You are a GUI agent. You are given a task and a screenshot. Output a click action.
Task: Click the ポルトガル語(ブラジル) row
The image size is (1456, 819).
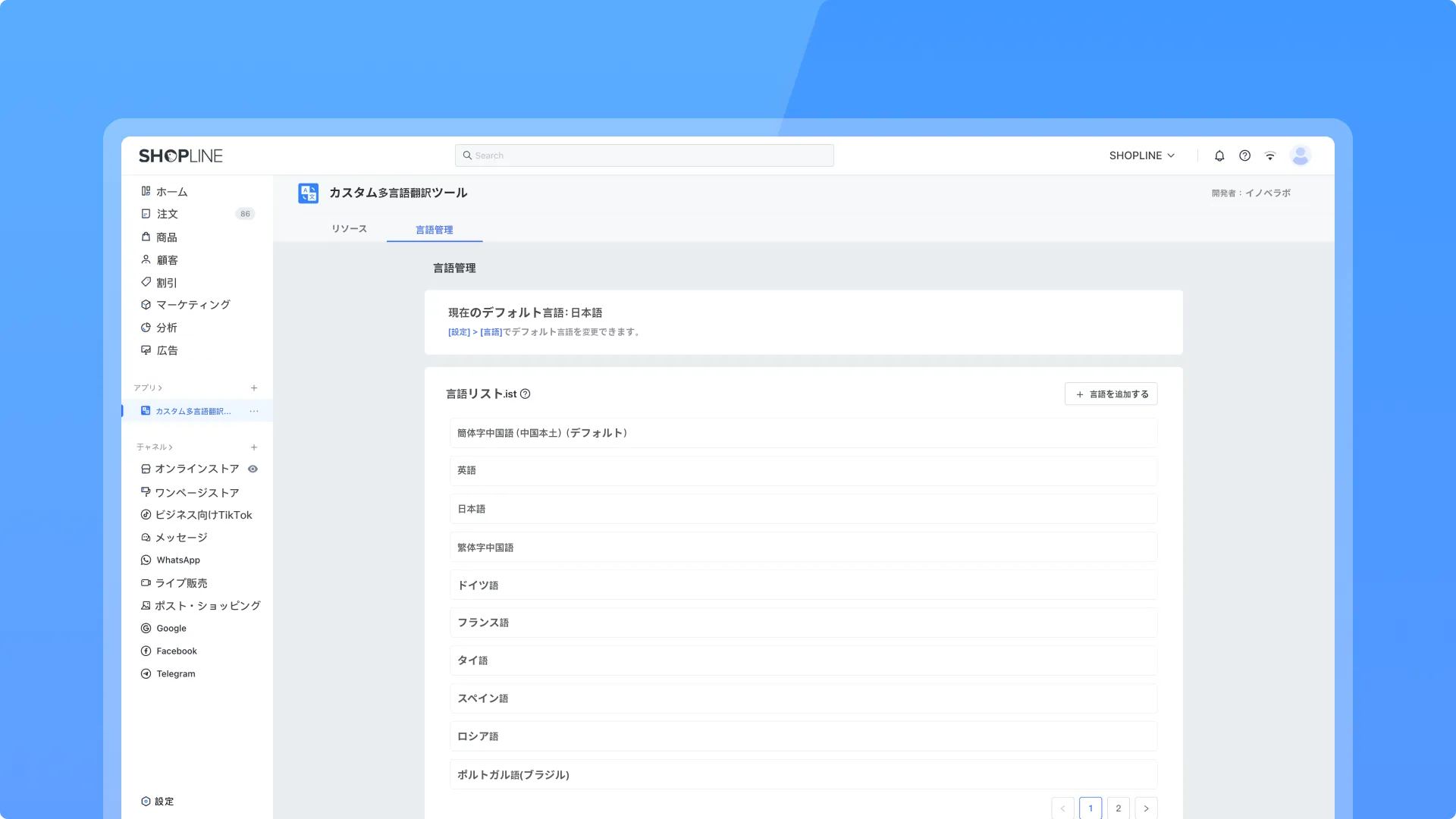tap(804, 774)
